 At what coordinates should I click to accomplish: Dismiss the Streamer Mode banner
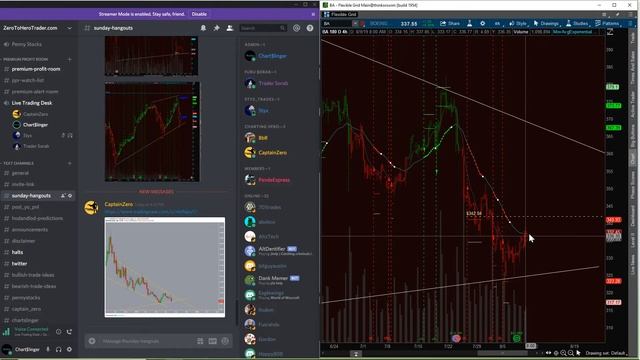pyautogui.click(x=313, y=14)
